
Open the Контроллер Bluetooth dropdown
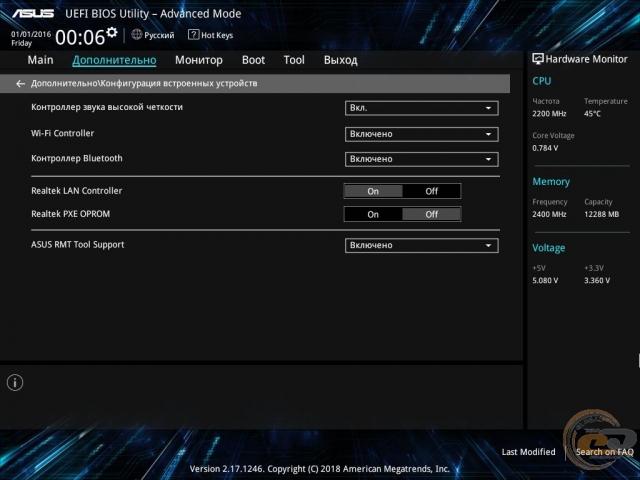pyautogui.click(x=422, y=159)
